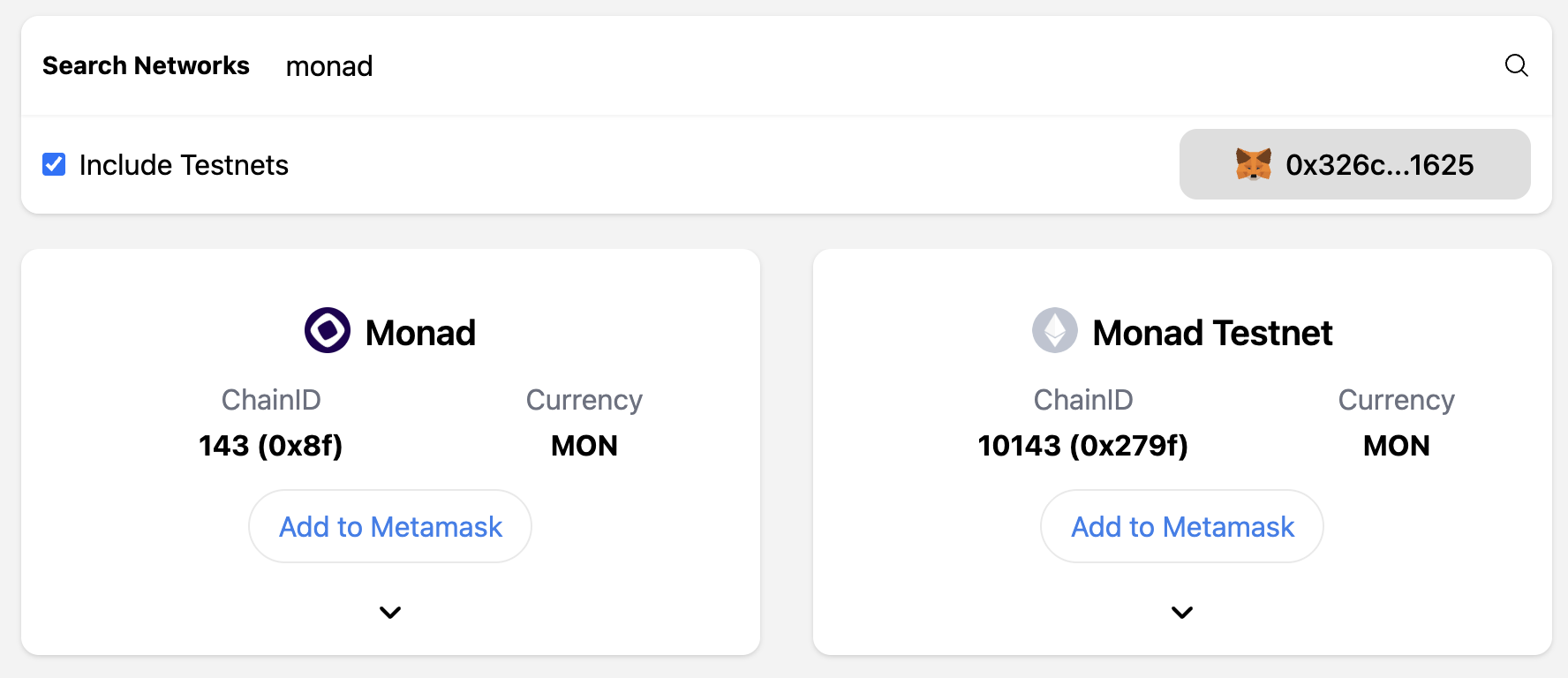Screen dimensions: 1568x678
Task: Click the Include Testnets label
Action: click(x=184, y=165)
